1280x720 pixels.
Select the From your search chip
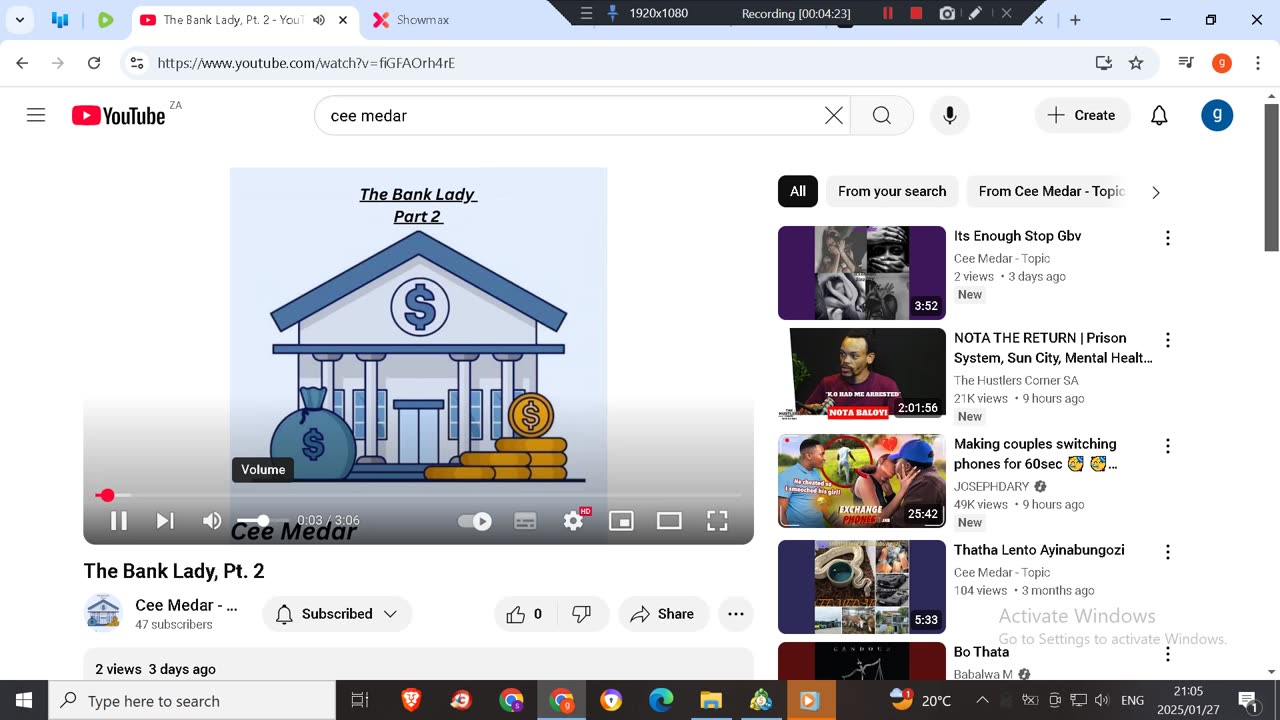click(x=892, y=191)
